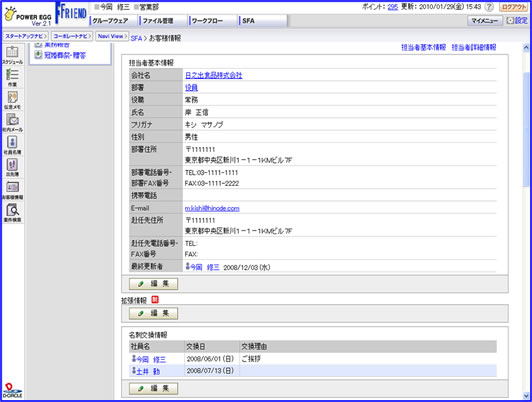Image resolution: width=532 pixels, height=402 pixels.
Task: Click the name value 岸 正信
Action: 196,112
